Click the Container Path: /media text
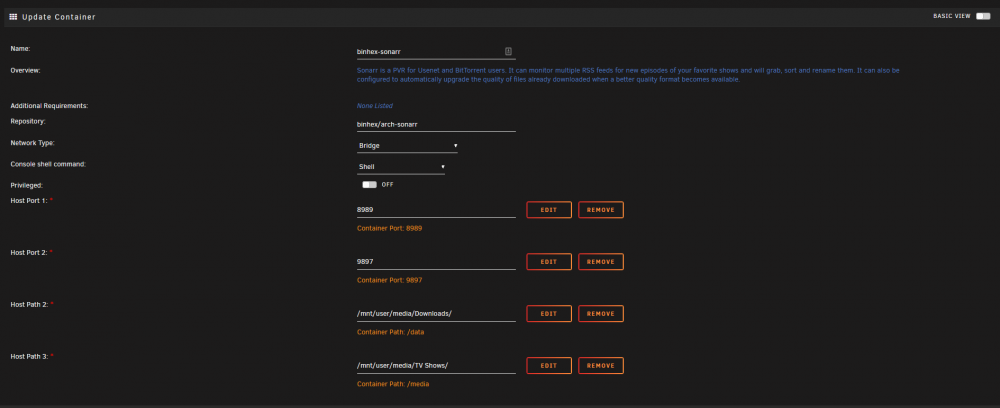Screen dimensions: 1000x408 [392, 384]
